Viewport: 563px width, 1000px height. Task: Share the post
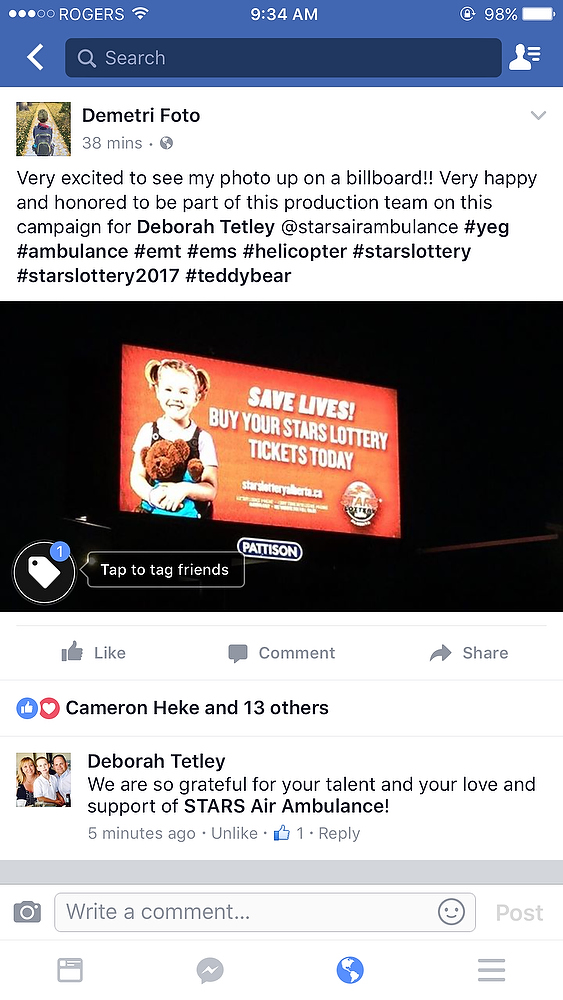pos(469,652)
